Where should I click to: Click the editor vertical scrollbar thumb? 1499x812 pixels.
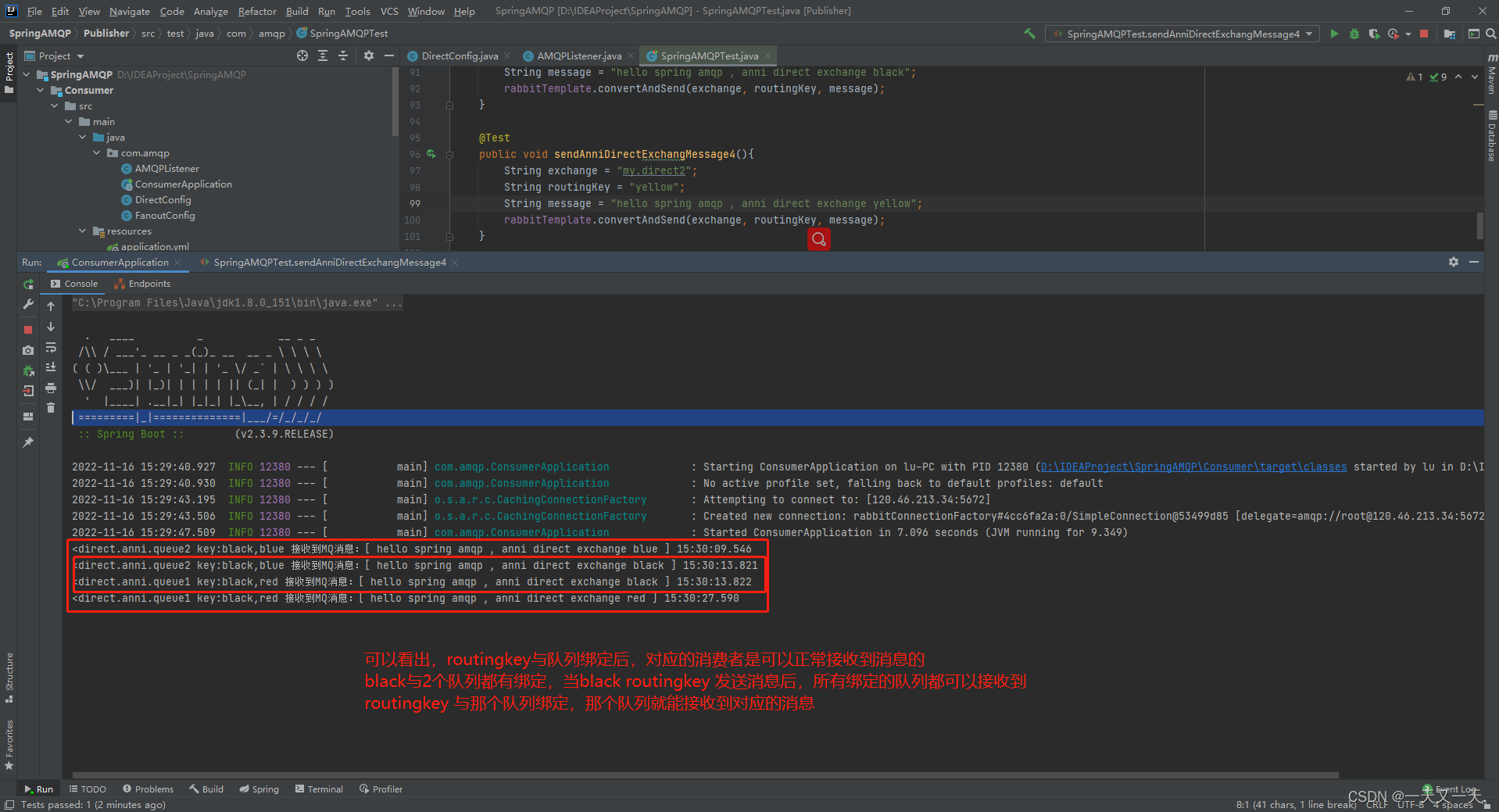(x=1479, y=225)
